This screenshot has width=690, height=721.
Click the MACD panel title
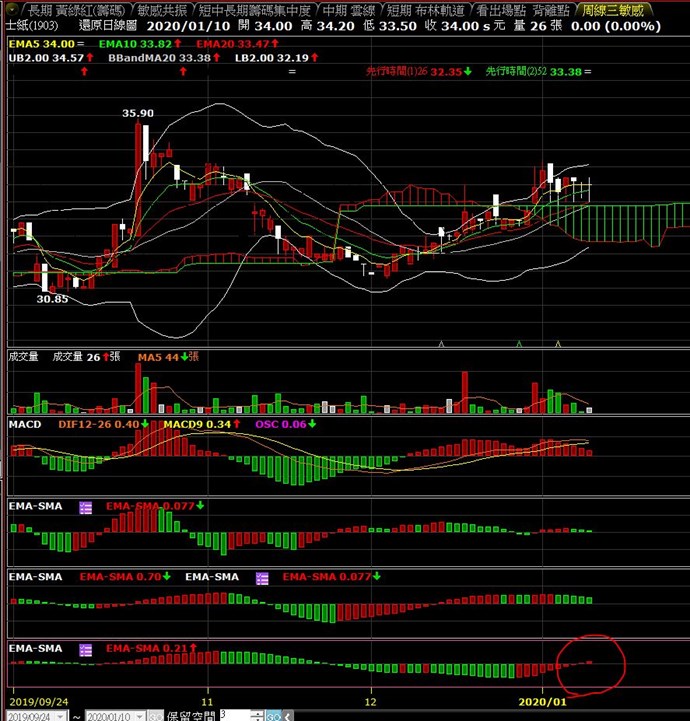pos(25,424)
